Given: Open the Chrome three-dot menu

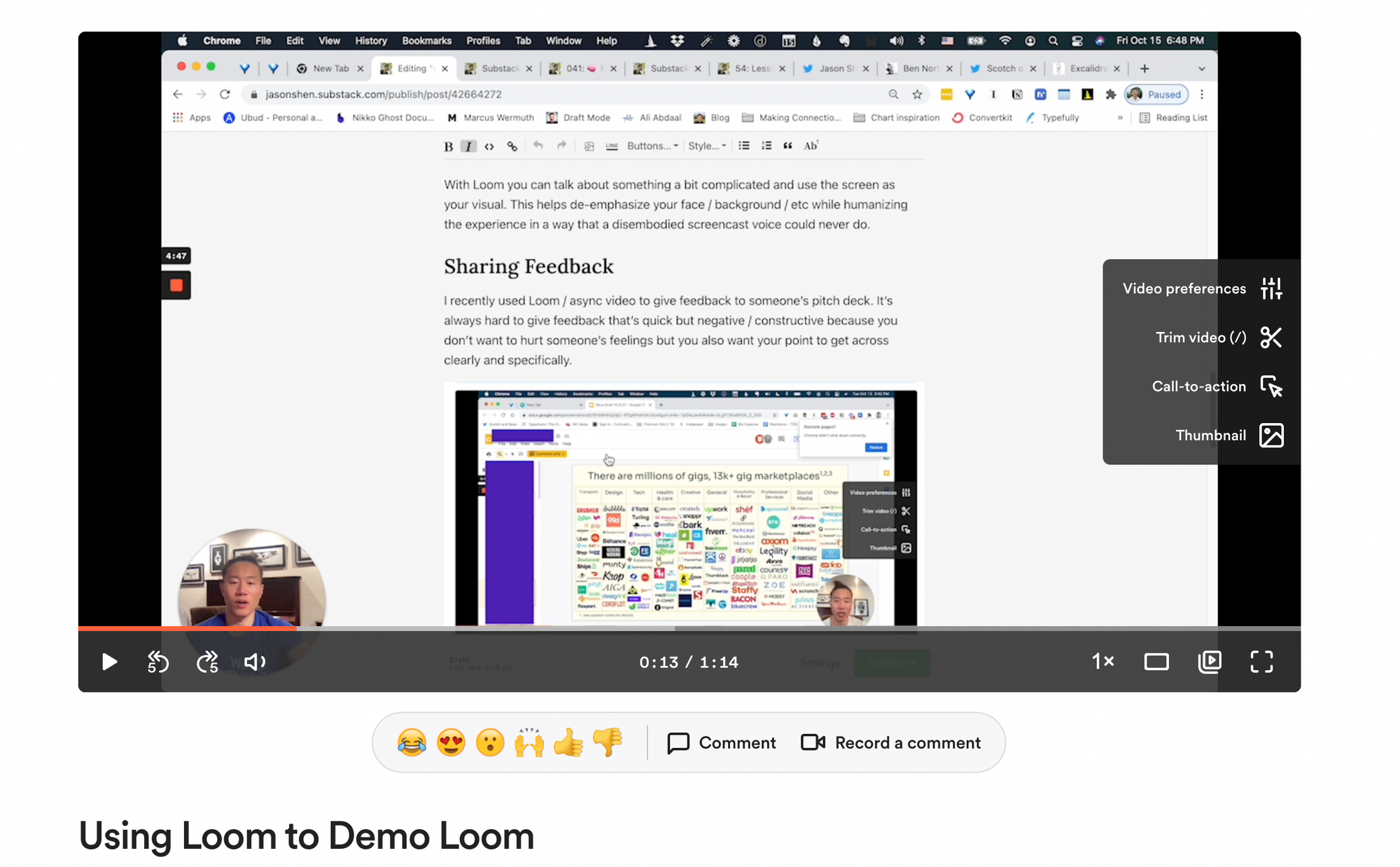Looking at the screenshot, I should click(x=1202, y=95).
